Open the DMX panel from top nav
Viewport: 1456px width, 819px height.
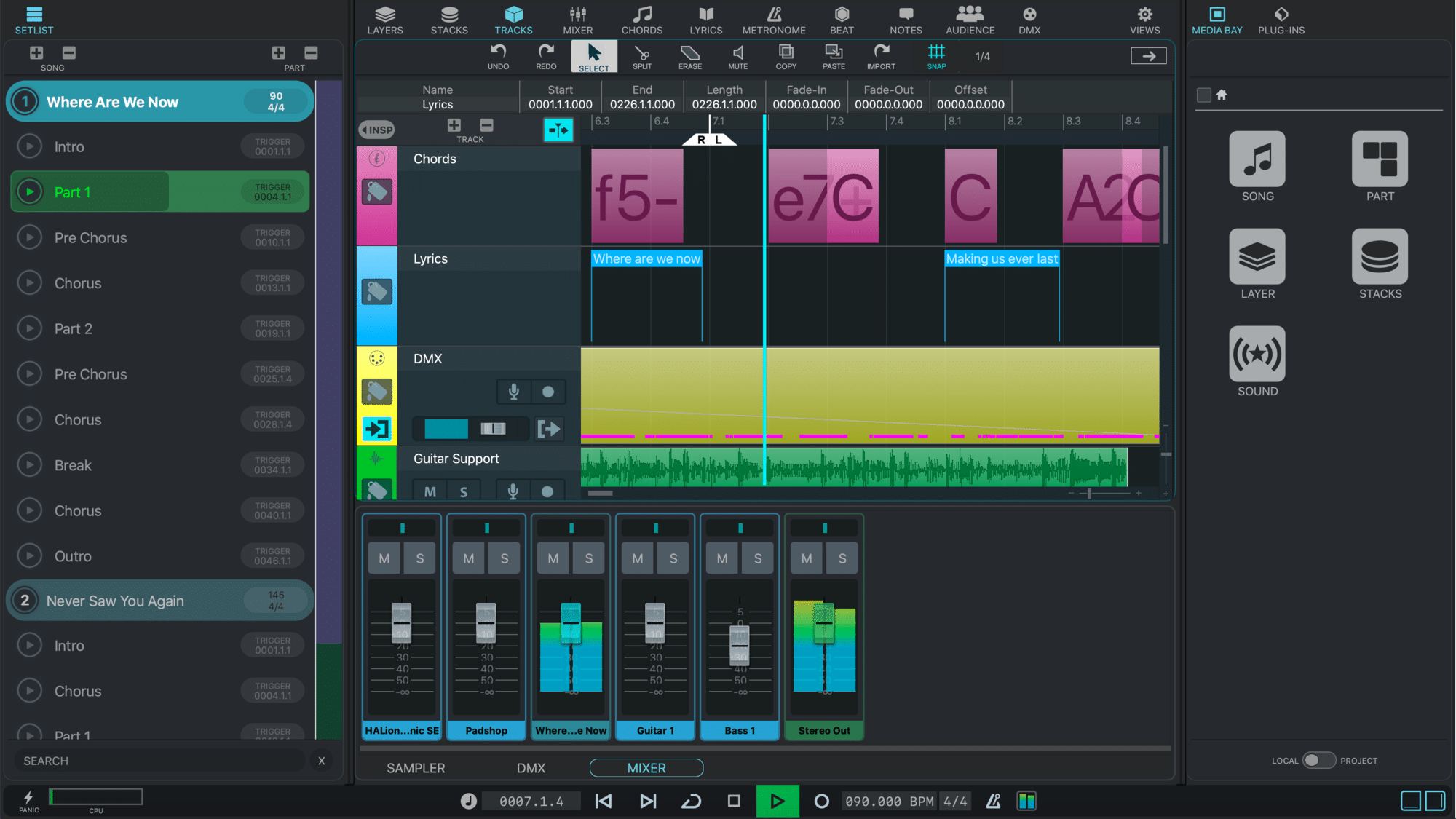[1029, 17]
